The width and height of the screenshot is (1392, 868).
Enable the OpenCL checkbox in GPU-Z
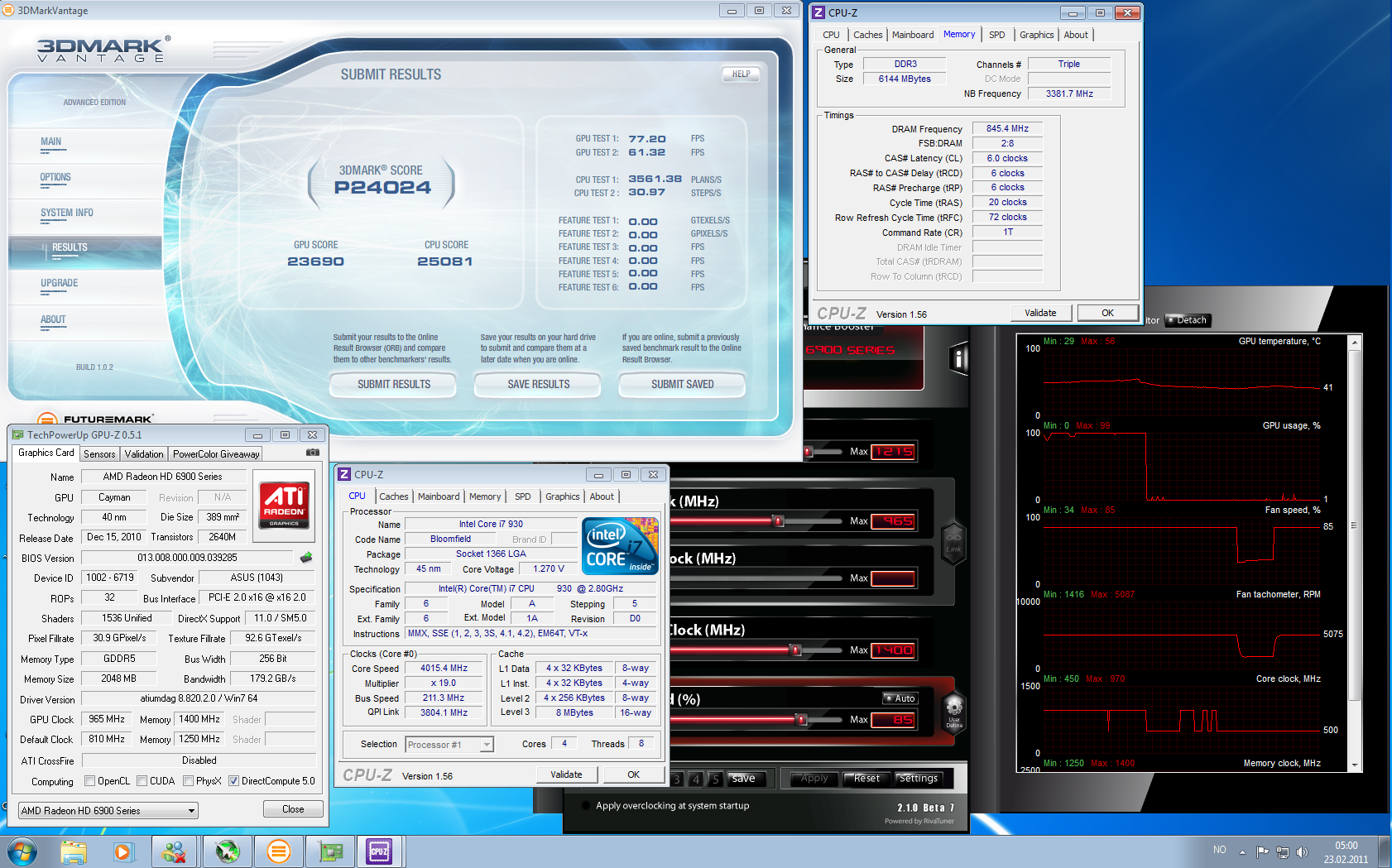(x=90, y=780)
